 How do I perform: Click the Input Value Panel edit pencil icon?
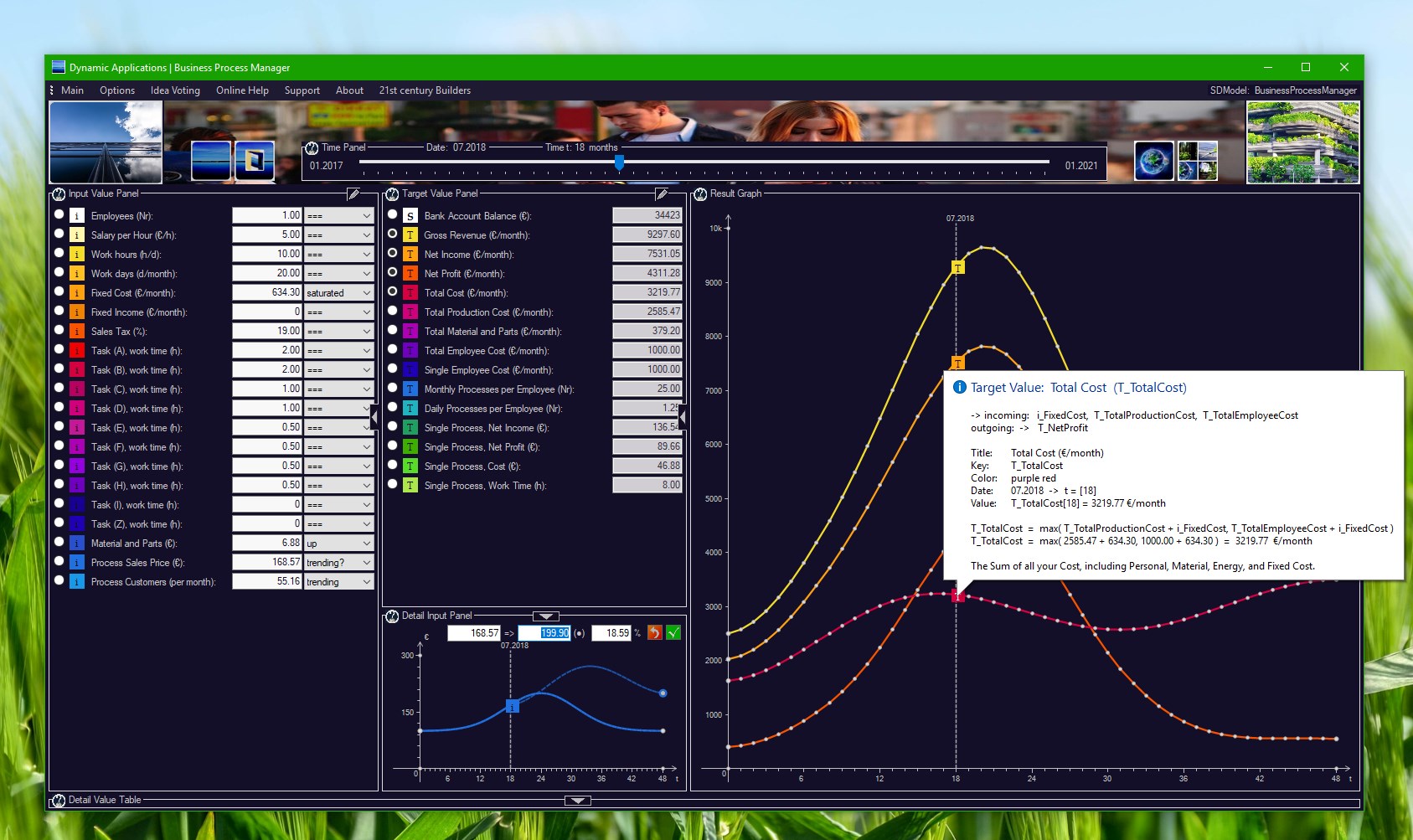click(x=354, y=194)
